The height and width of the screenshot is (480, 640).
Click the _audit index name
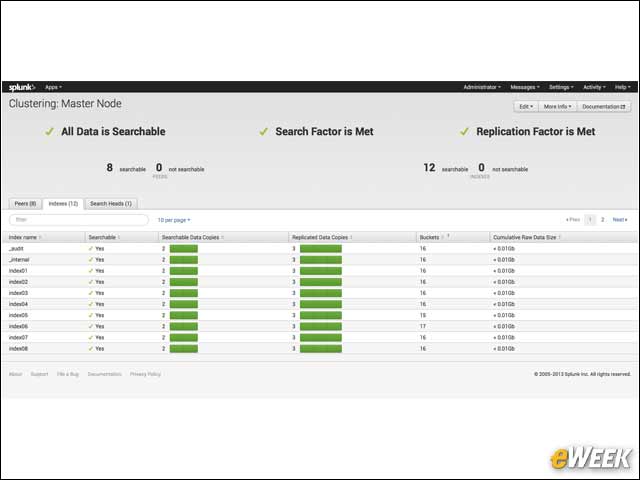point(16,249)
